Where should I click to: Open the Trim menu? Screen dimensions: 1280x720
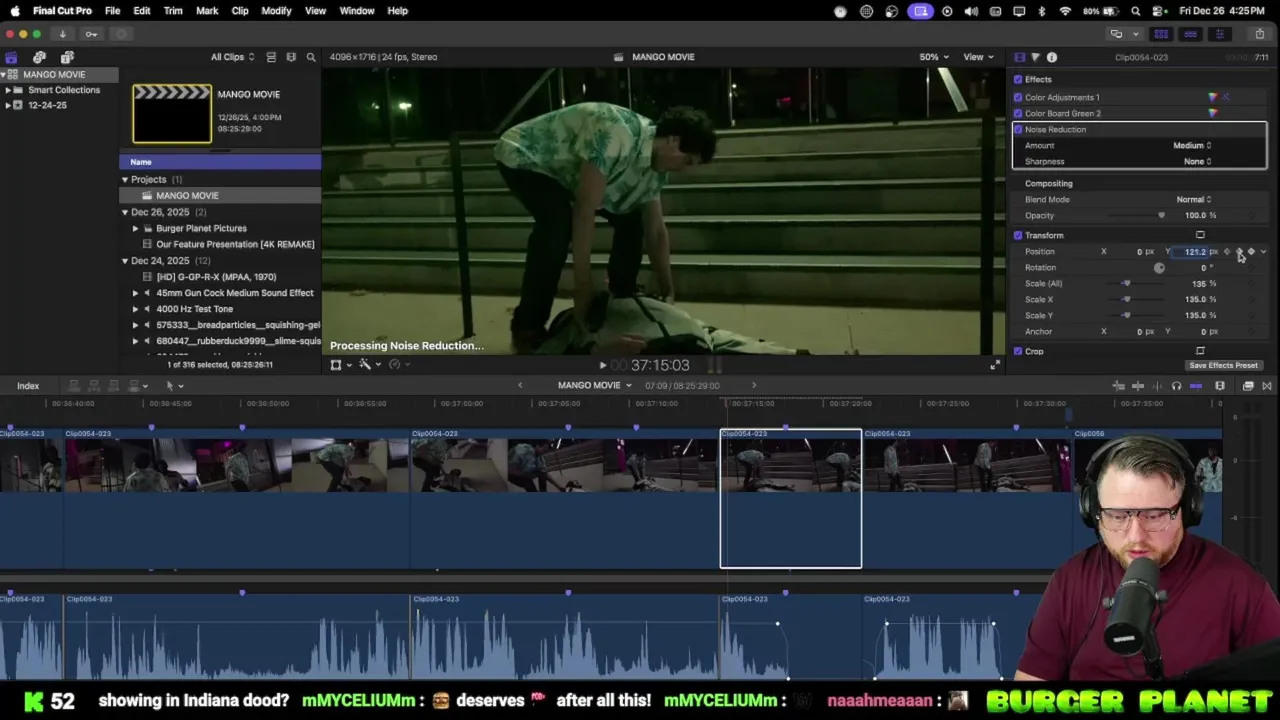point(173,11)
